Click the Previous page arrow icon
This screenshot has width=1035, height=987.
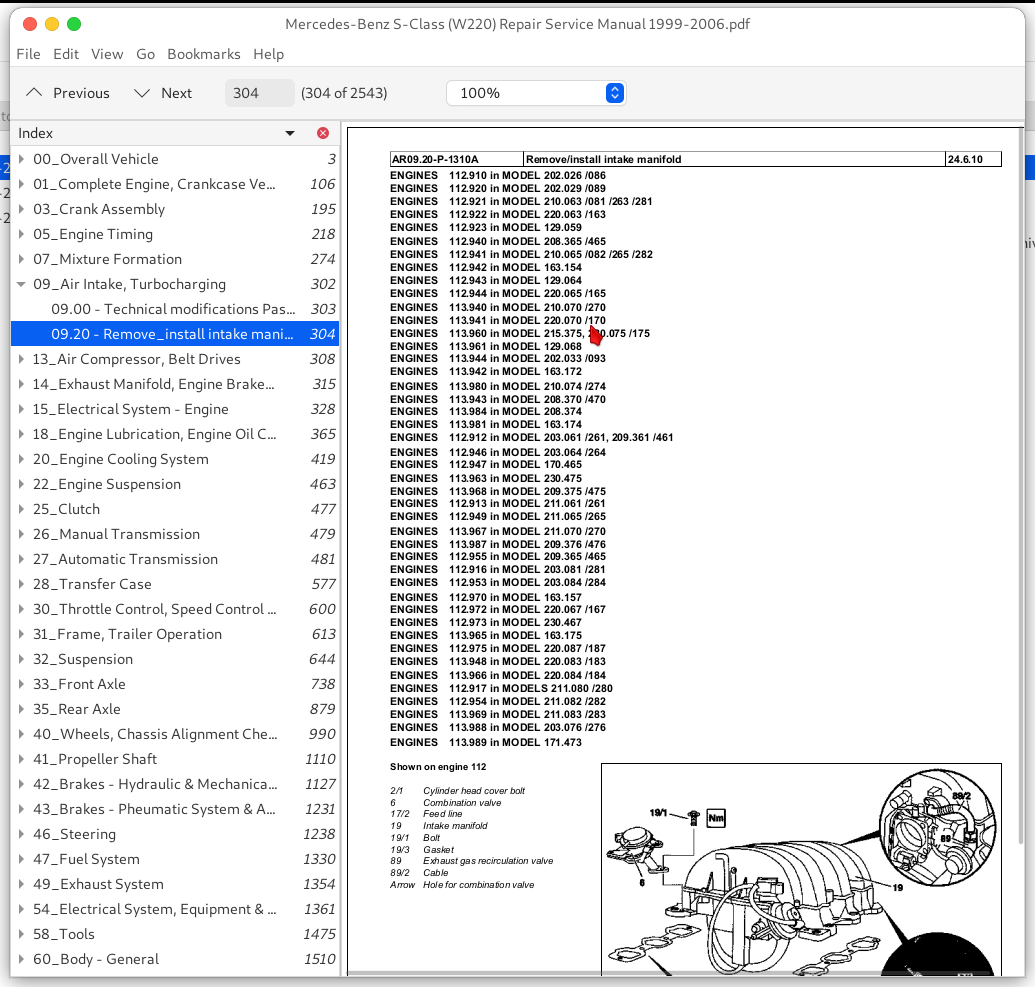click(35, 93)
